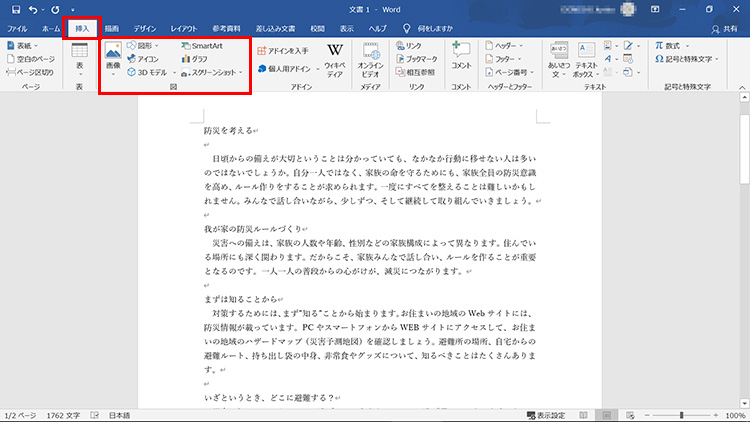Screen dimensions: 750x422
Task: Expand the 図形 (Shapes) dropdown
Action: (x=146, y=46)
